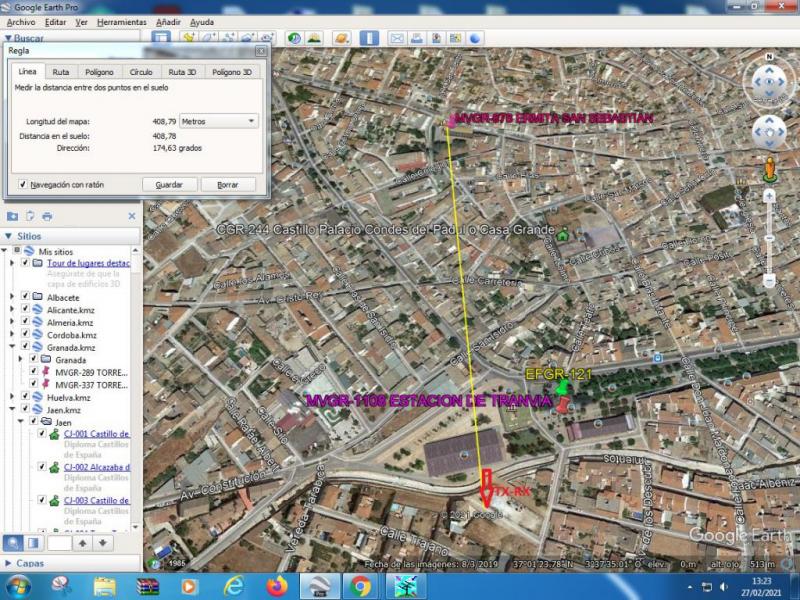Click the email toolbar icon
Viewport: 800px width, 600px height.
coord(396,38)
